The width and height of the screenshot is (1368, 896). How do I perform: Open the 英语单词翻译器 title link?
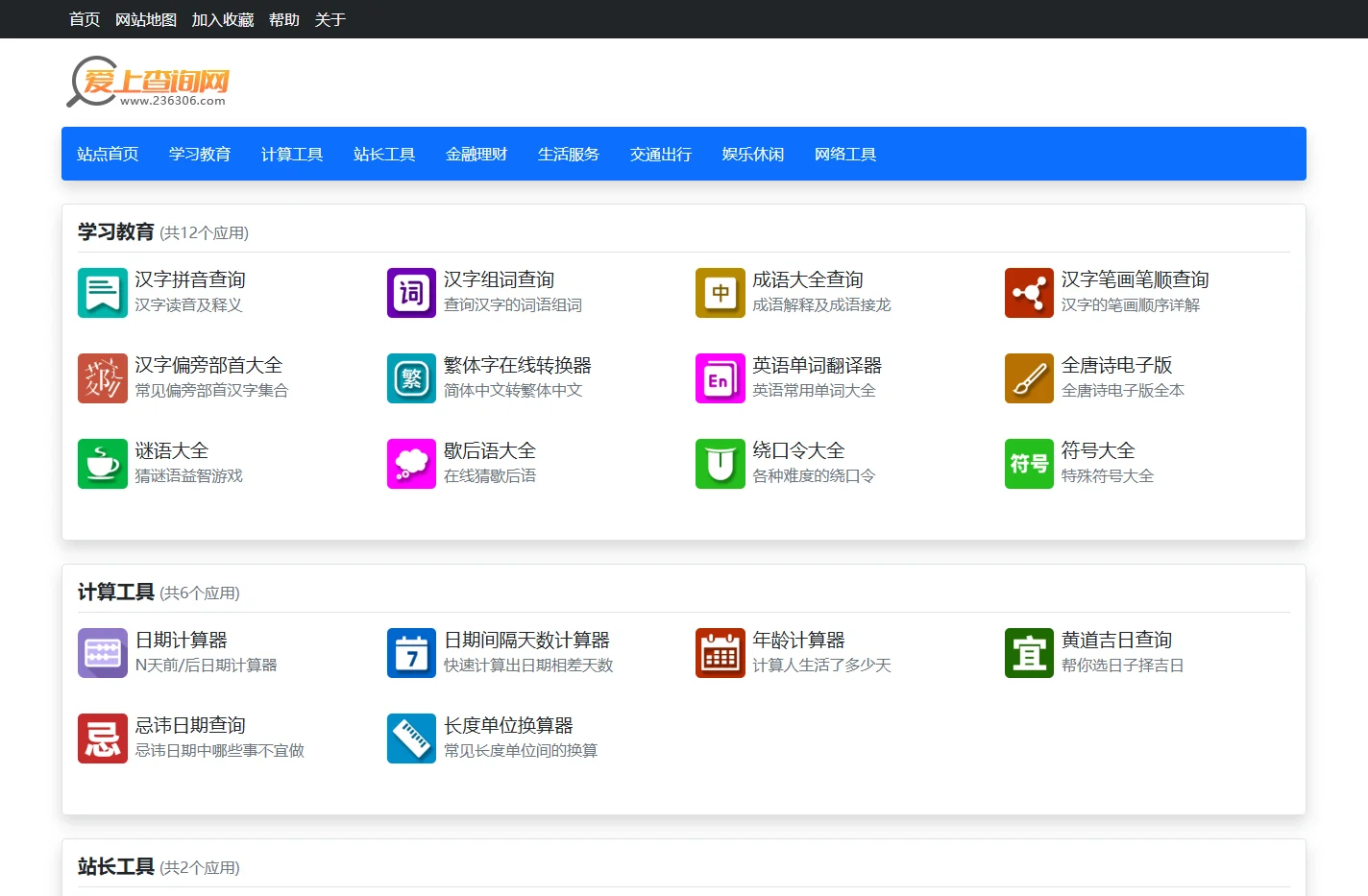click(818, 365)
